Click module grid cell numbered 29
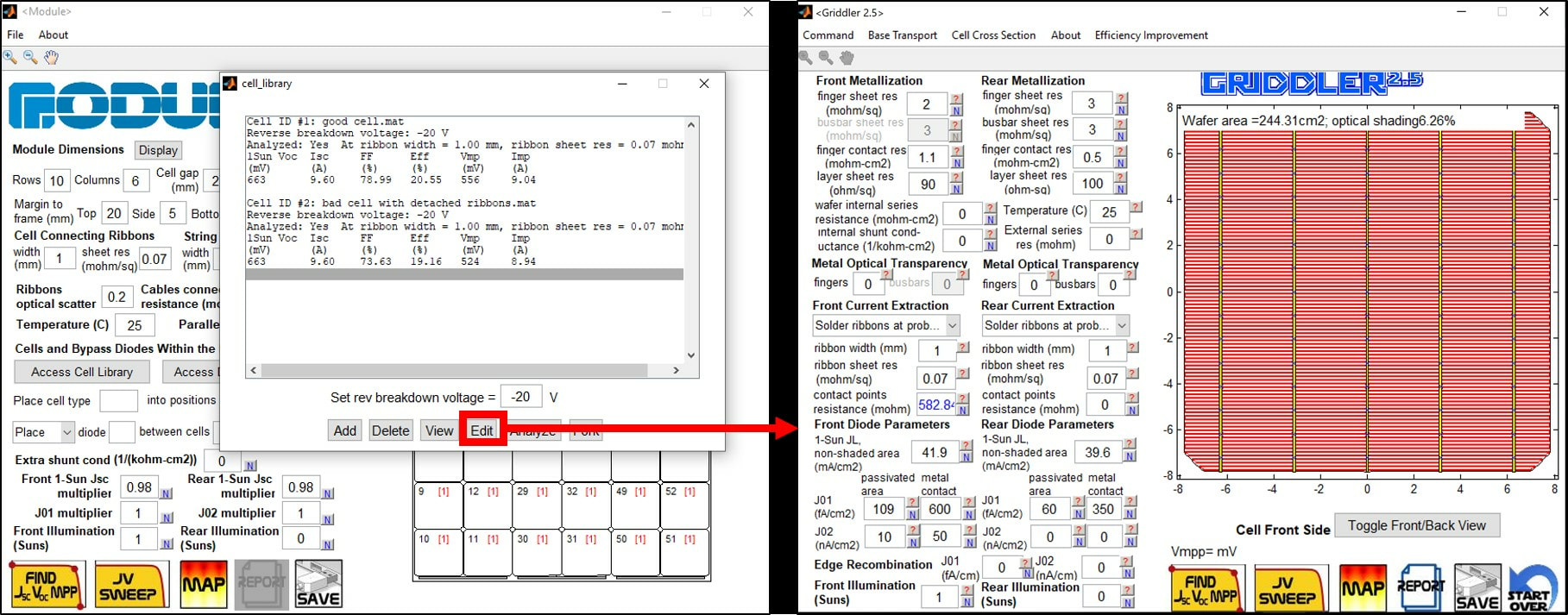Screen dimensions: 1568x615 coord(537,505)
